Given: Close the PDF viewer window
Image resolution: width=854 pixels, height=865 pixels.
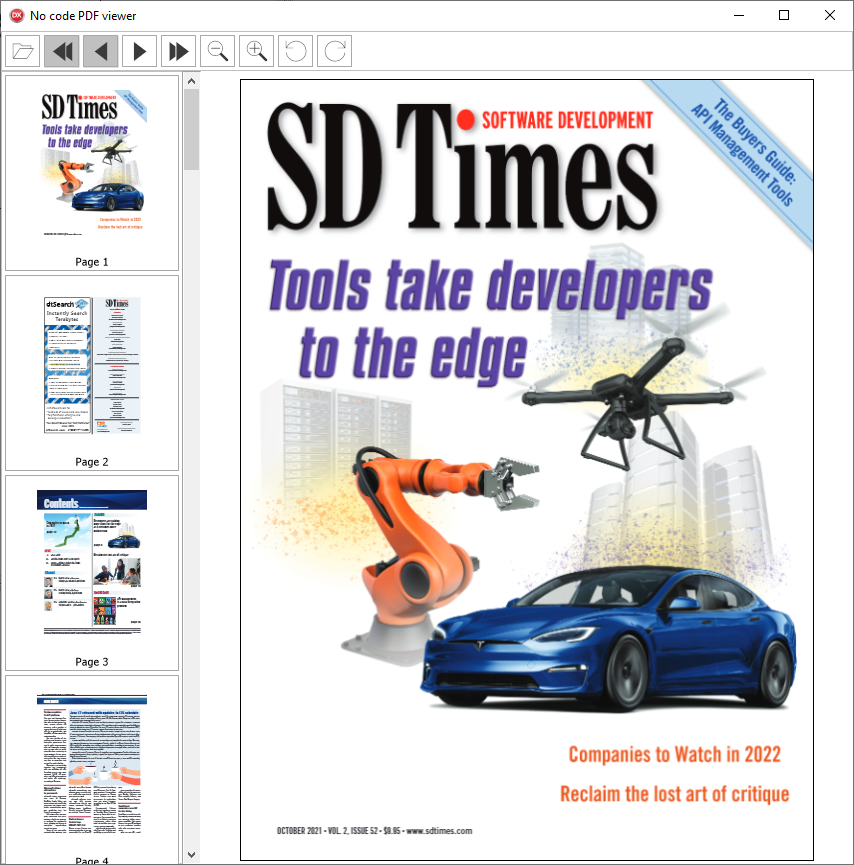Looking at the screenshot, I should (830, 15).
